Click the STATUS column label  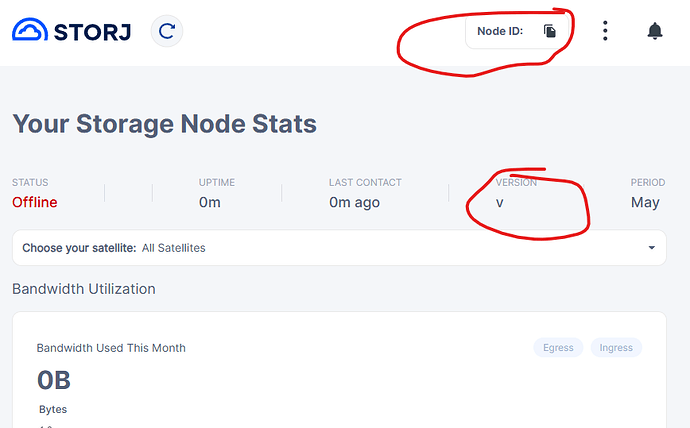tap(30, 183)
